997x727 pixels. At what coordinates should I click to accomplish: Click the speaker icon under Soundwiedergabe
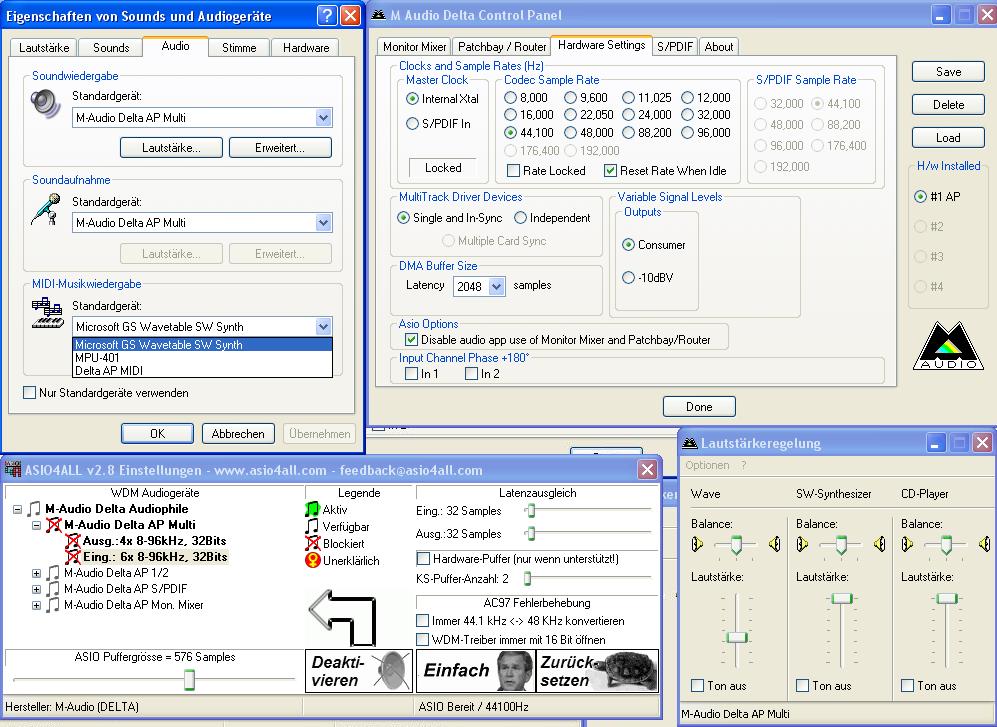(x=45, y=104)
